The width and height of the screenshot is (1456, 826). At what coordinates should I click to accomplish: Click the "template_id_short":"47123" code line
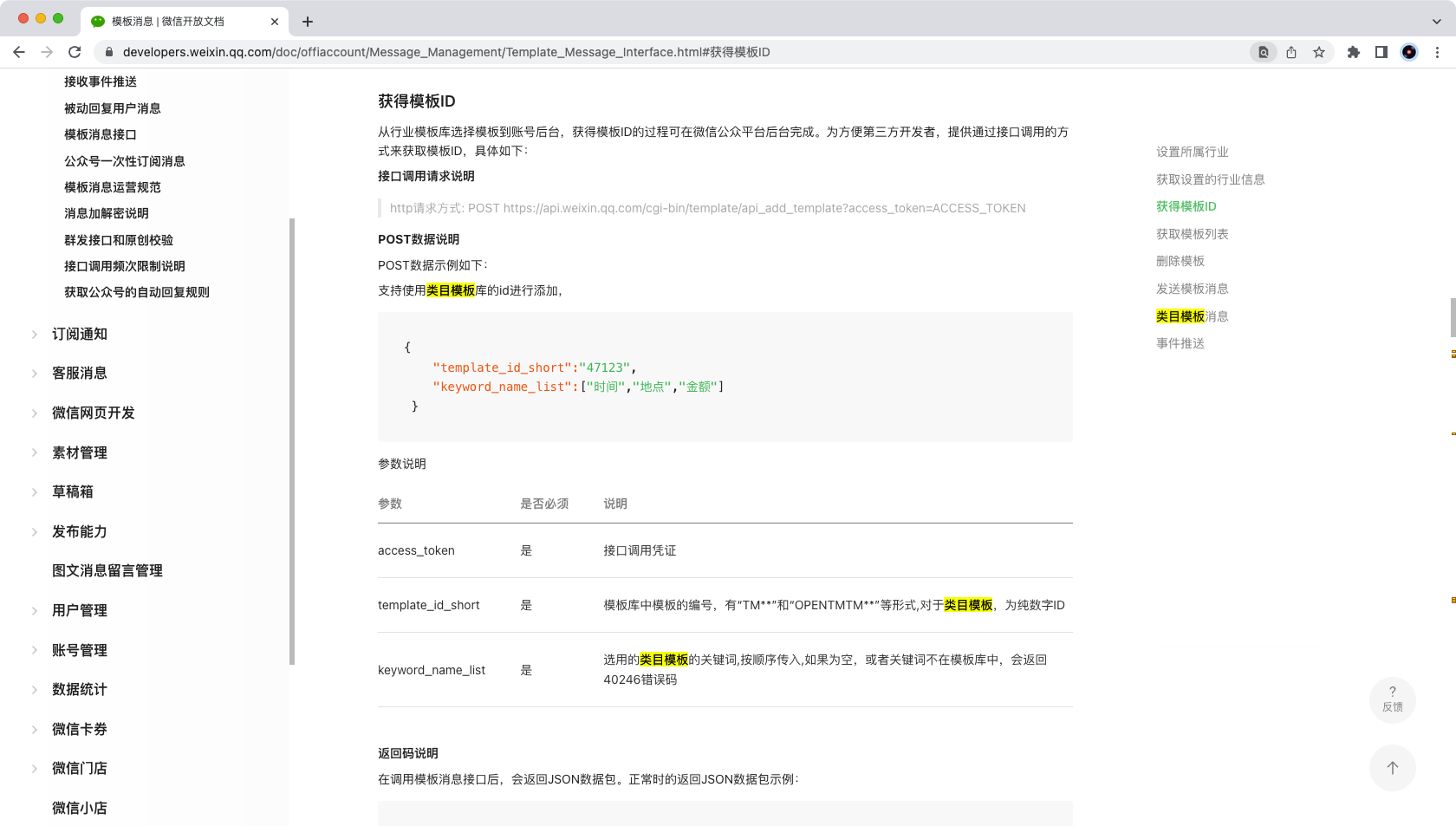(x=535, y=367)
